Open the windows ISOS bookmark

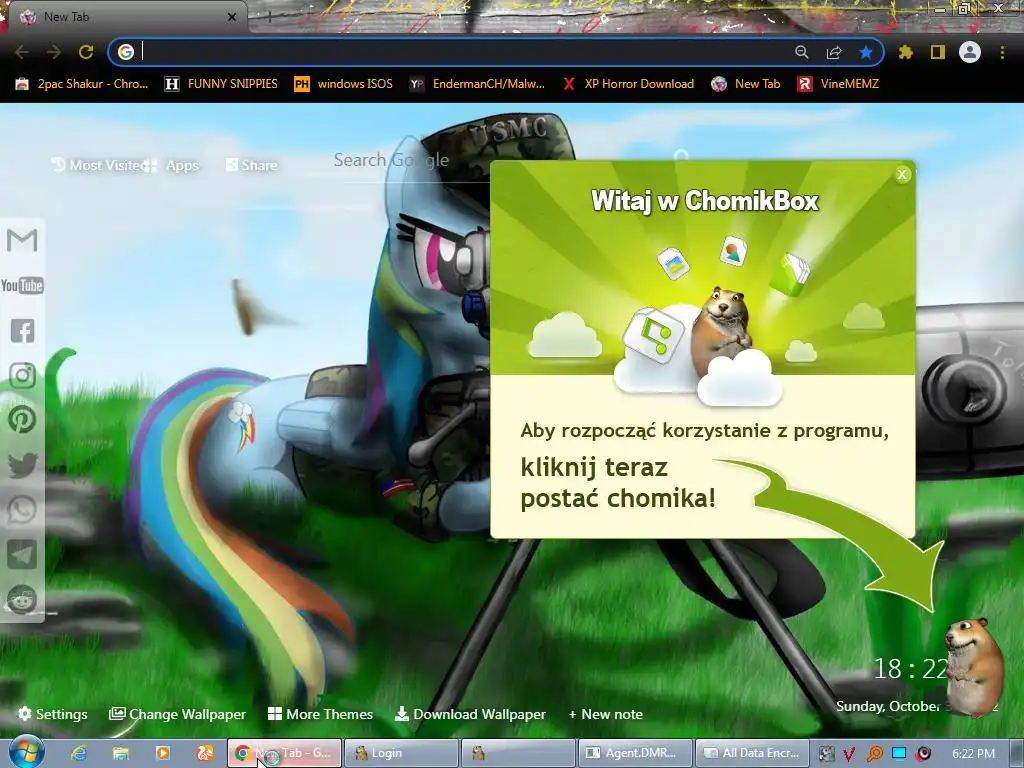click(344, 84)
